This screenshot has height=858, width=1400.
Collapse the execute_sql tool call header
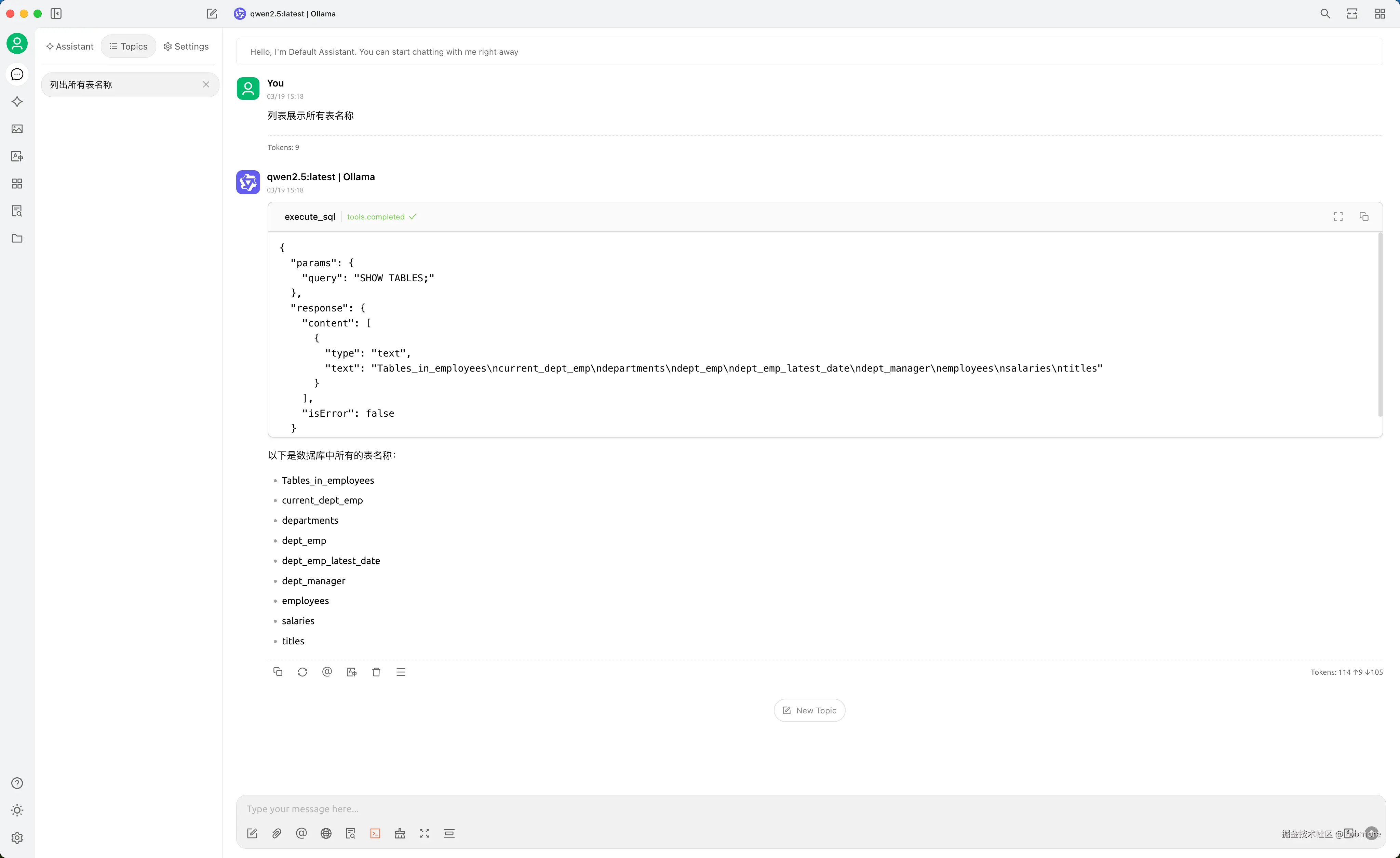[310, 216]
